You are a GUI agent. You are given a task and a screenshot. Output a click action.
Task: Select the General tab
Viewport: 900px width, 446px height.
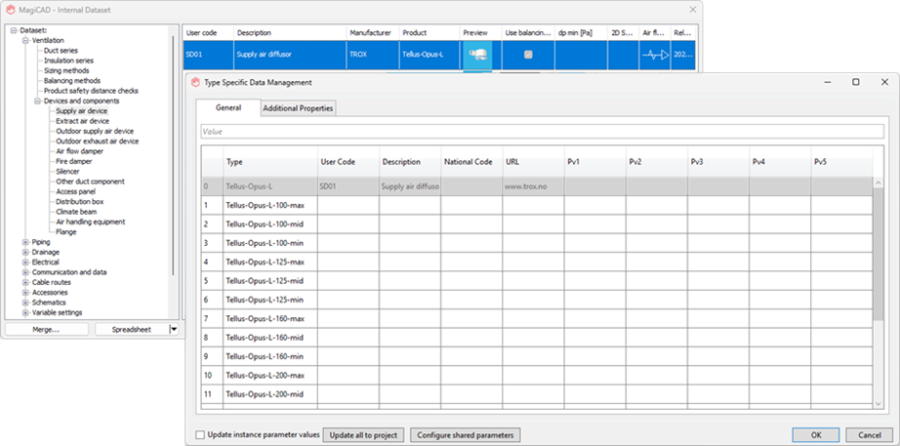pyautogui.click(x=228, y=108)
